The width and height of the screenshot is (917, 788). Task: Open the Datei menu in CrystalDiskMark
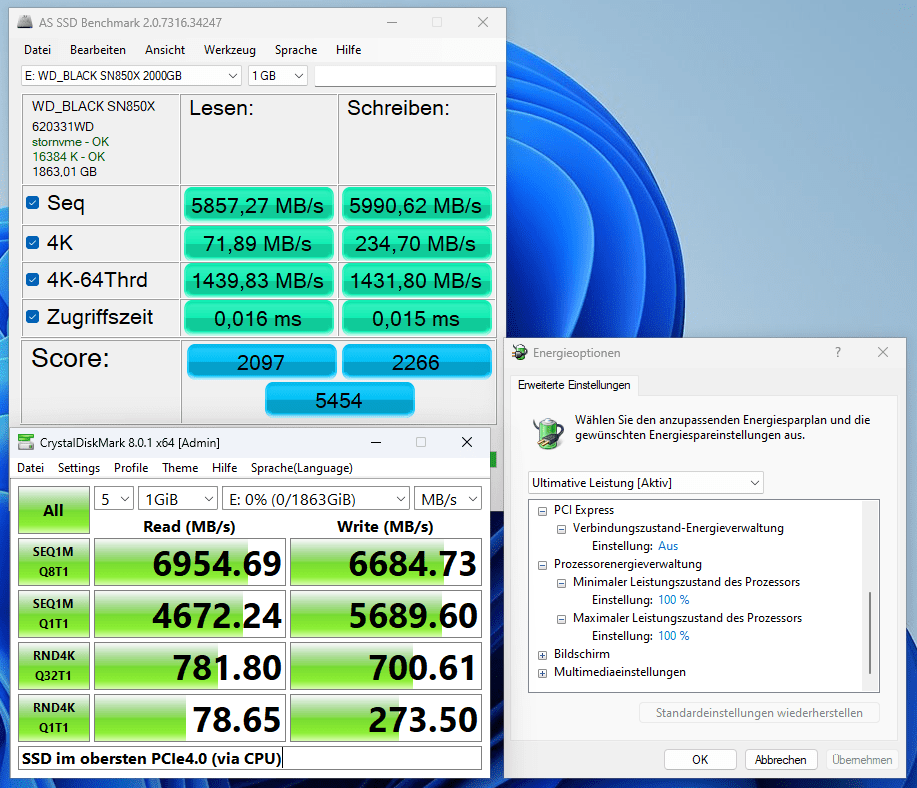pyautogui.click(x=30, y=467)
